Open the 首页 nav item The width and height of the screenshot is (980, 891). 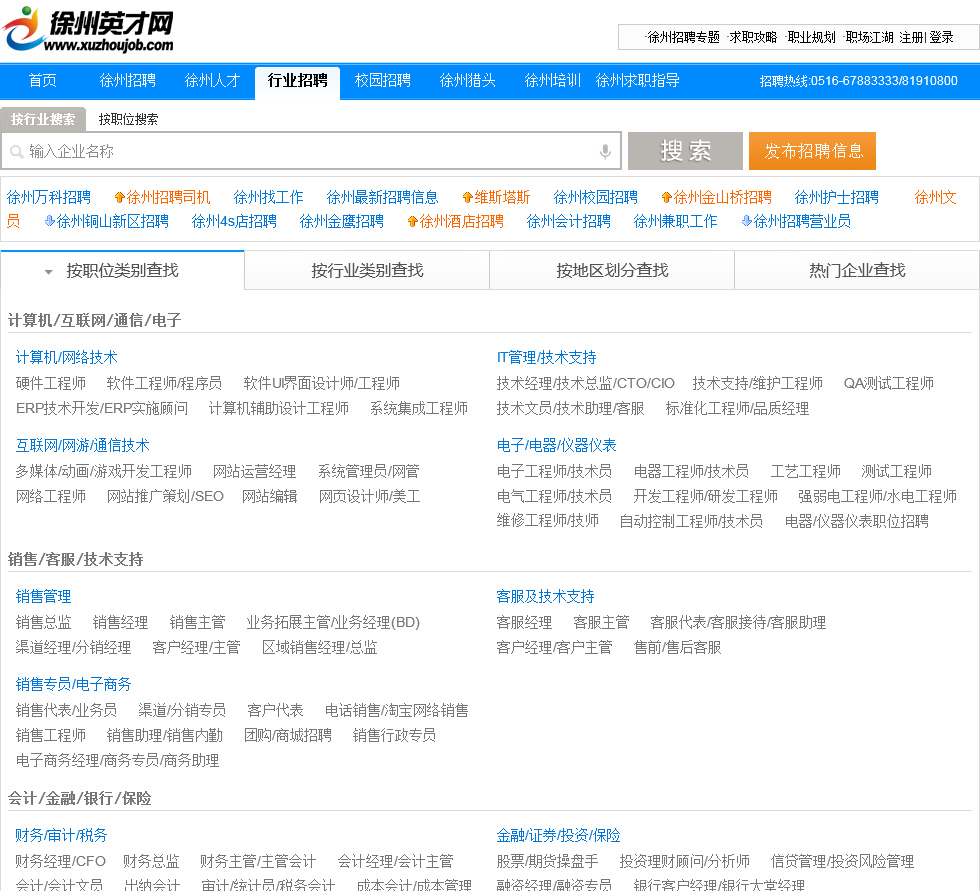tap(42, 81)
